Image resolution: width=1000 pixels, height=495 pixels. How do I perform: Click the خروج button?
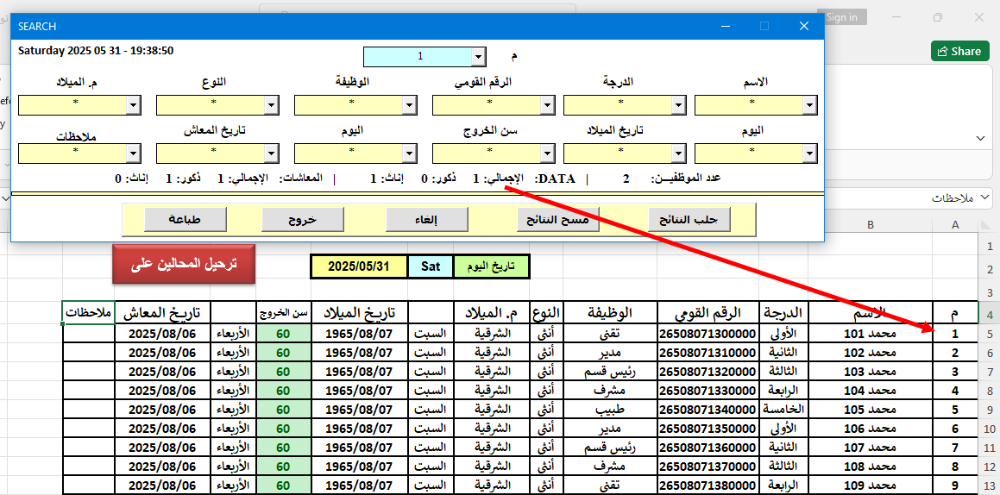302,219
